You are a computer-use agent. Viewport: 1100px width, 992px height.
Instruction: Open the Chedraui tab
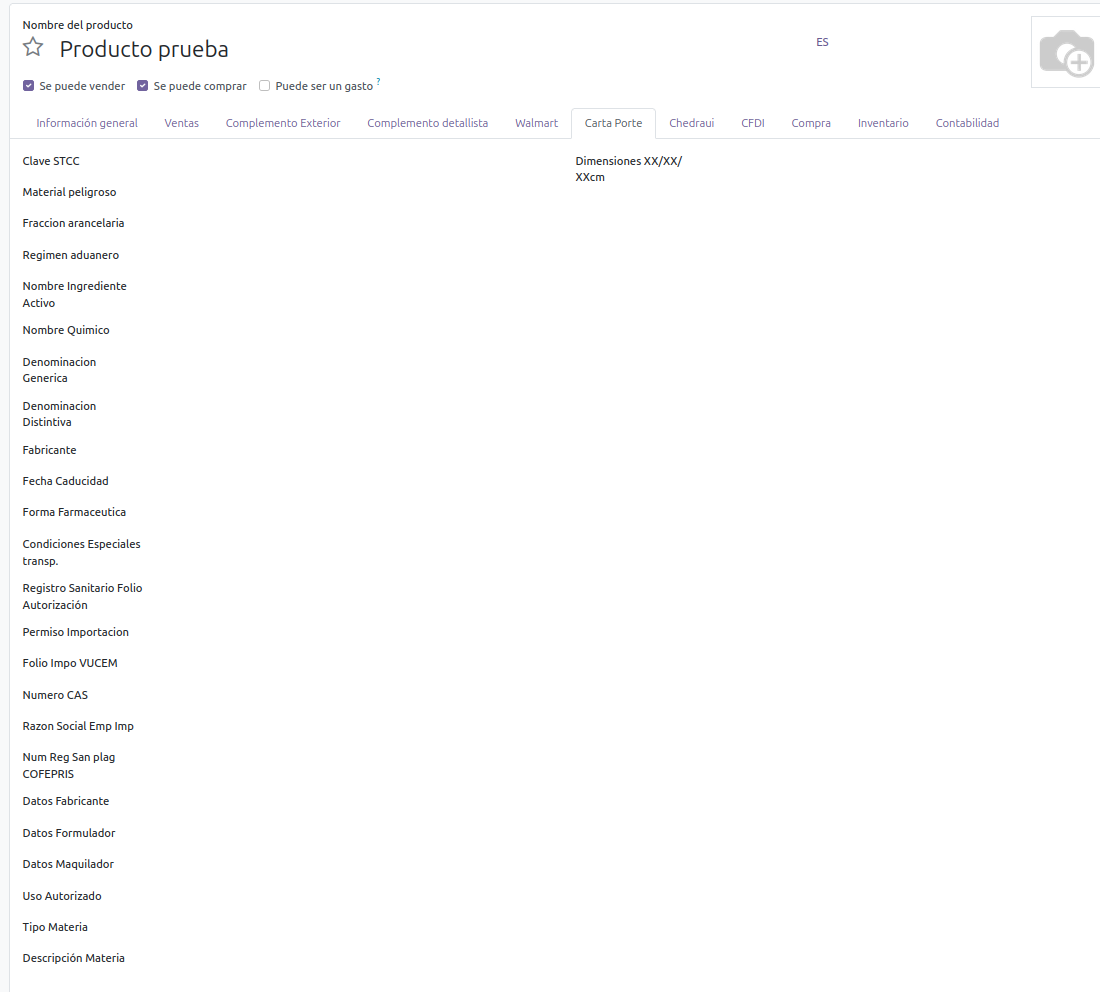point(691,123)
